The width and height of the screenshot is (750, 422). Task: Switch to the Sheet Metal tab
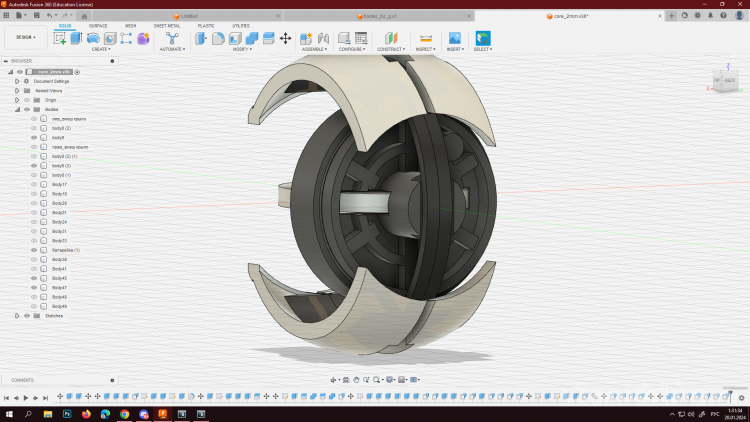click(167, 26)
